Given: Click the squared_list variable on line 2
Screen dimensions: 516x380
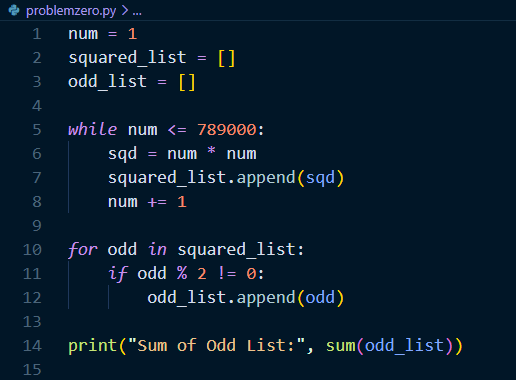Looking at the screenshot, I should click(x=127, y=58).
